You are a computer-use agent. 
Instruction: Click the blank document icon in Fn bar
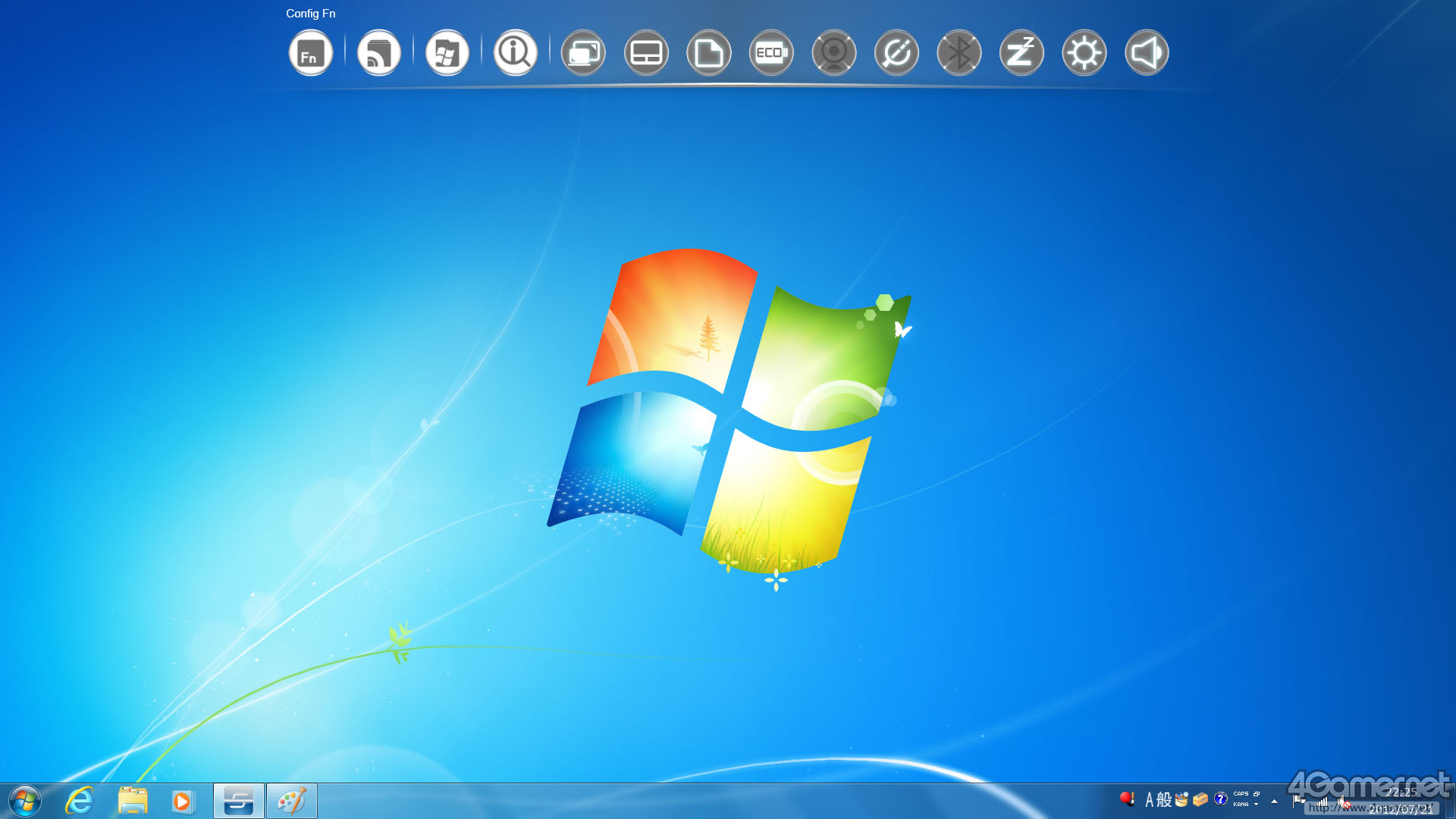click(x=708, y=53)
